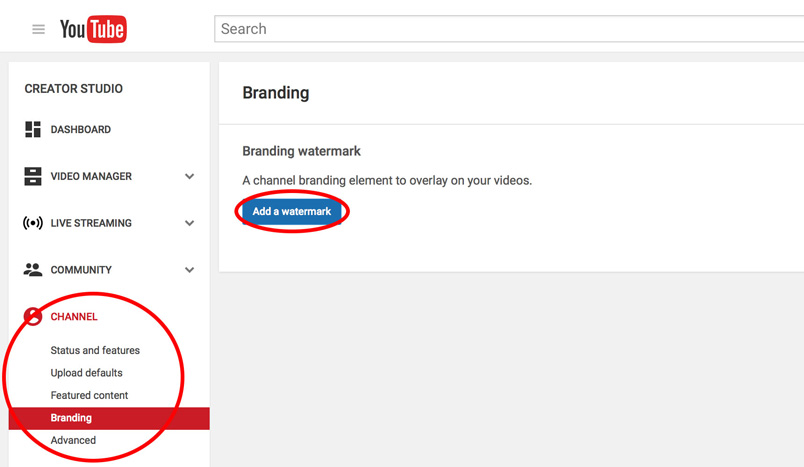Select the Branding sidebar item
The width and height of the screenshot is (804, 467).
pyautogui.click(x=109, y=418)
